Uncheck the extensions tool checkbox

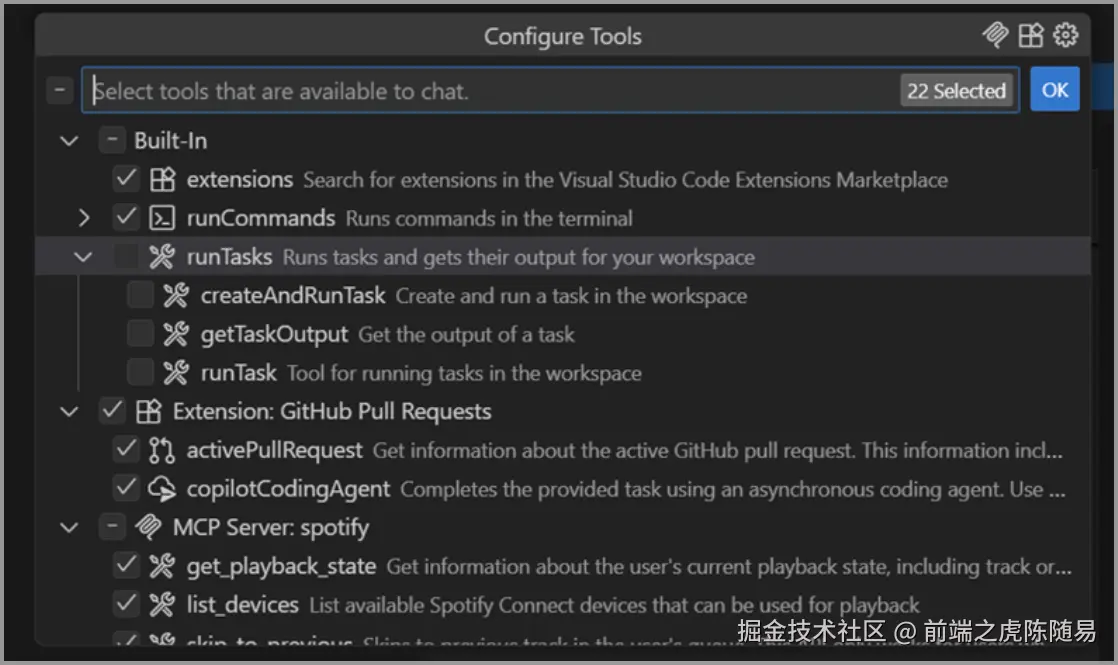(x=126, y=179)
